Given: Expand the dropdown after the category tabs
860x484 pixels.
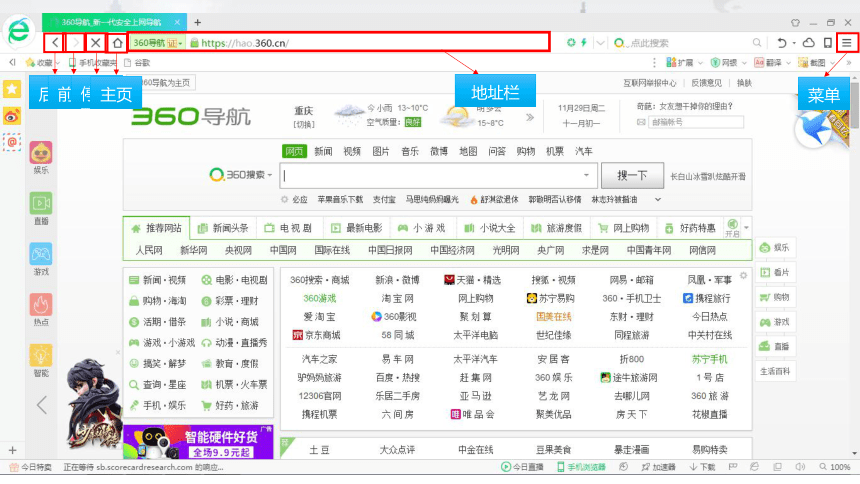Looking at the screenshot, I should coord(746,228).
